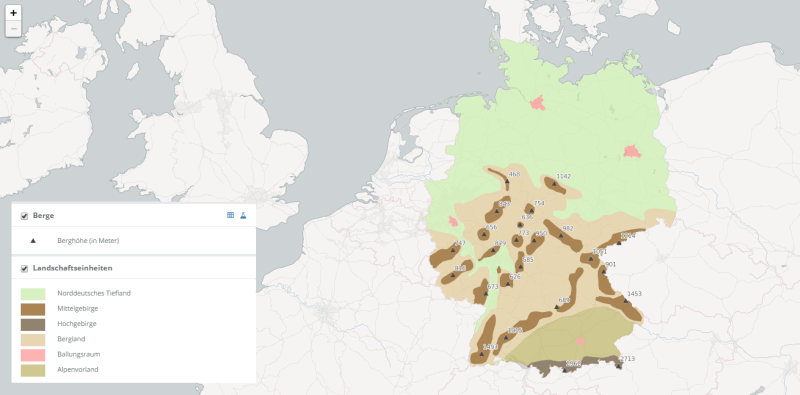Click the pink Hamburg Ballungsraum area
The width and height of the screenshot is (800, 395).
pyautogui.click(x=537, y=103)
